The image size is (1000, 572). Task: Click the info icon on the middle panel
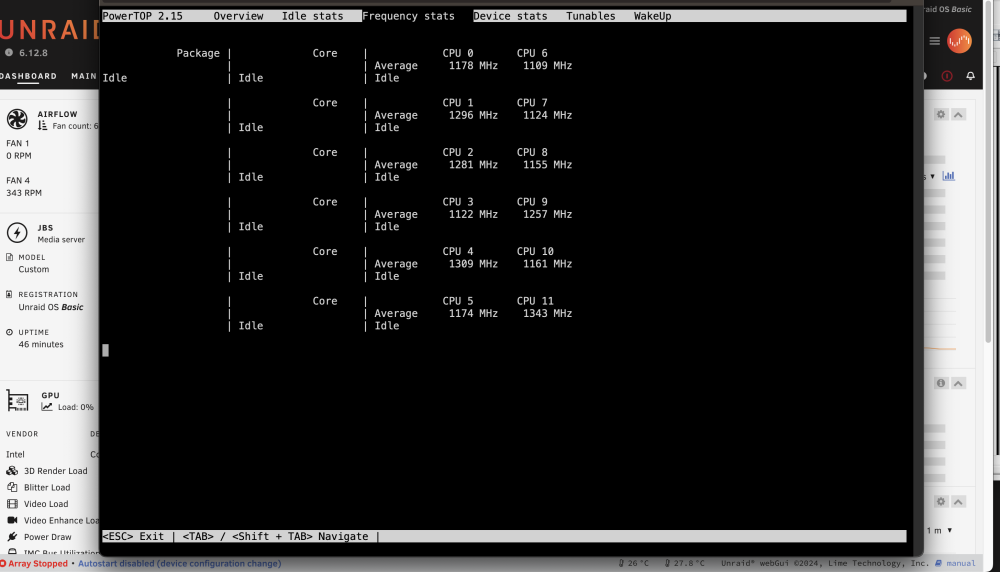click(x=941, y=383)
